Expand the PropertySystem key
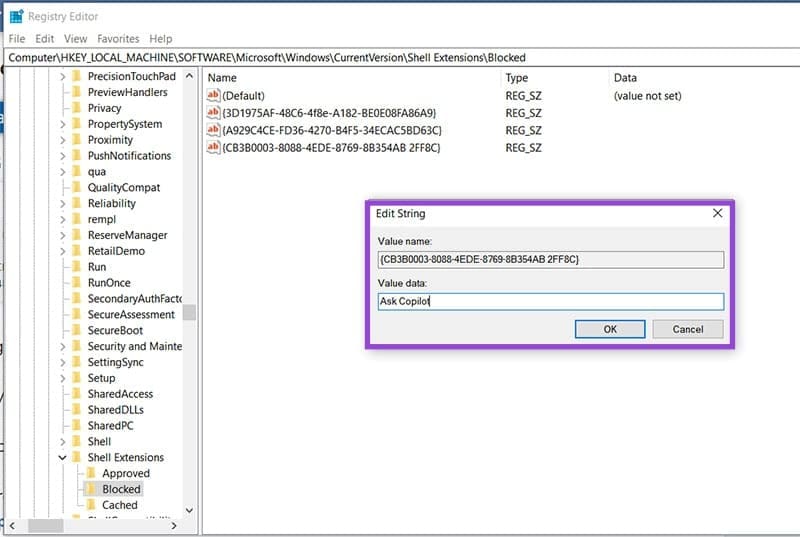 (62, 124)
